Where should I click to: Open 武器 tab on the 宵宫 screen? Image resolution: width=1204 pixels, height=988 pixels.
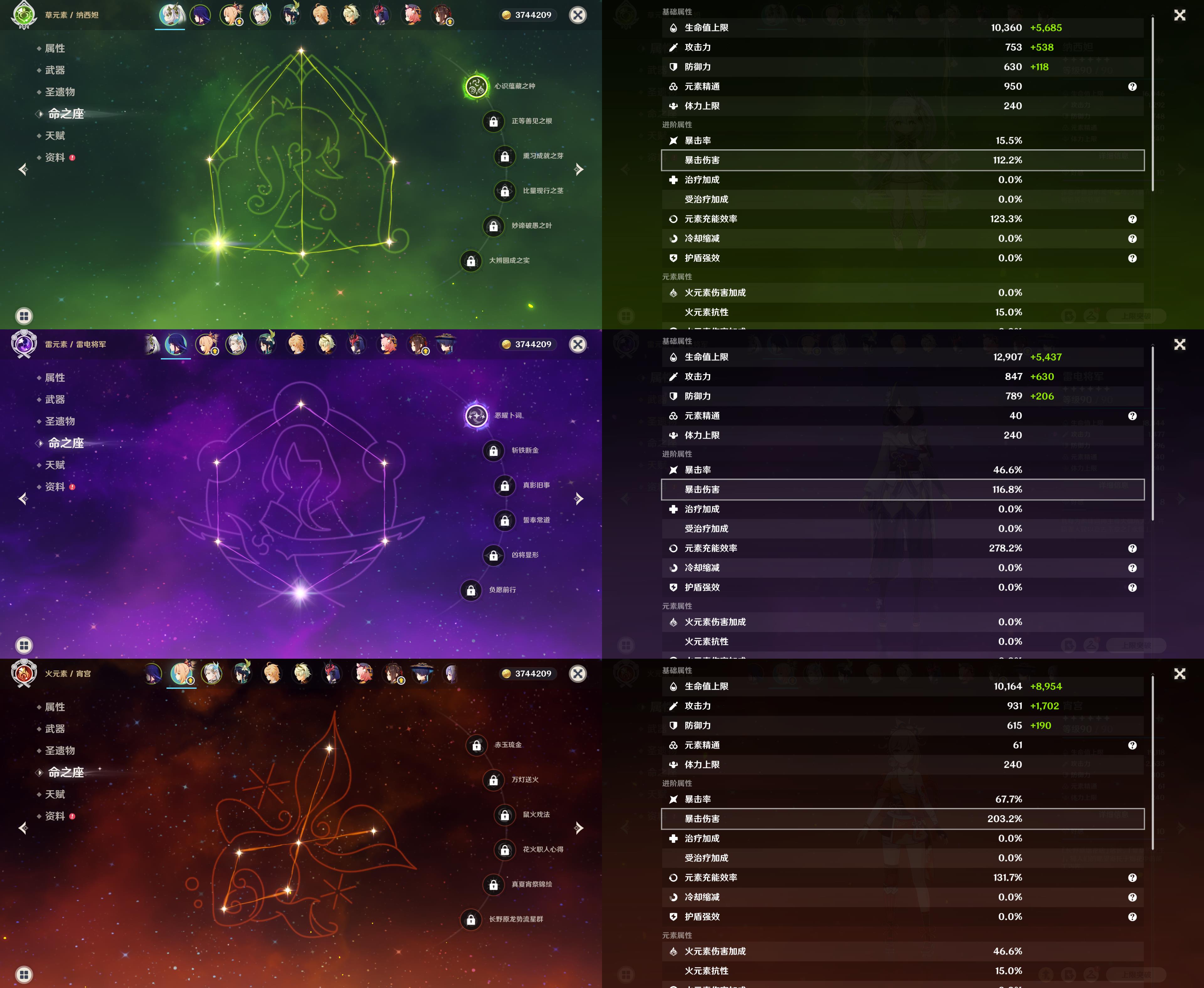(55, 729)
